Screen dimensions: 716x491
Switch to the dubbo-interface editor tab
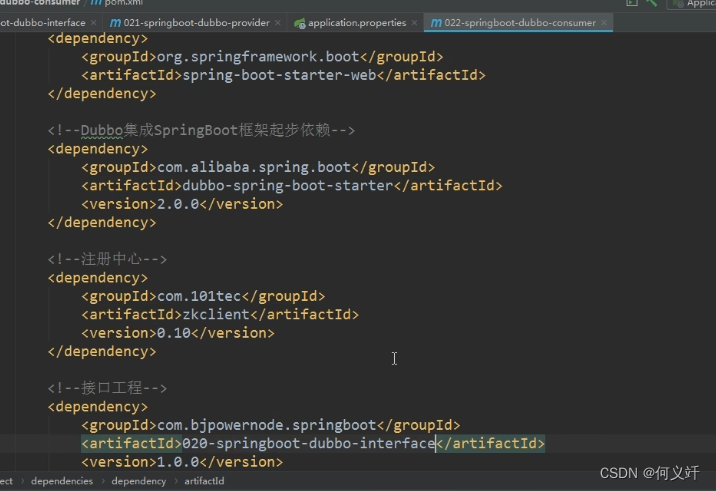(42, 22)
